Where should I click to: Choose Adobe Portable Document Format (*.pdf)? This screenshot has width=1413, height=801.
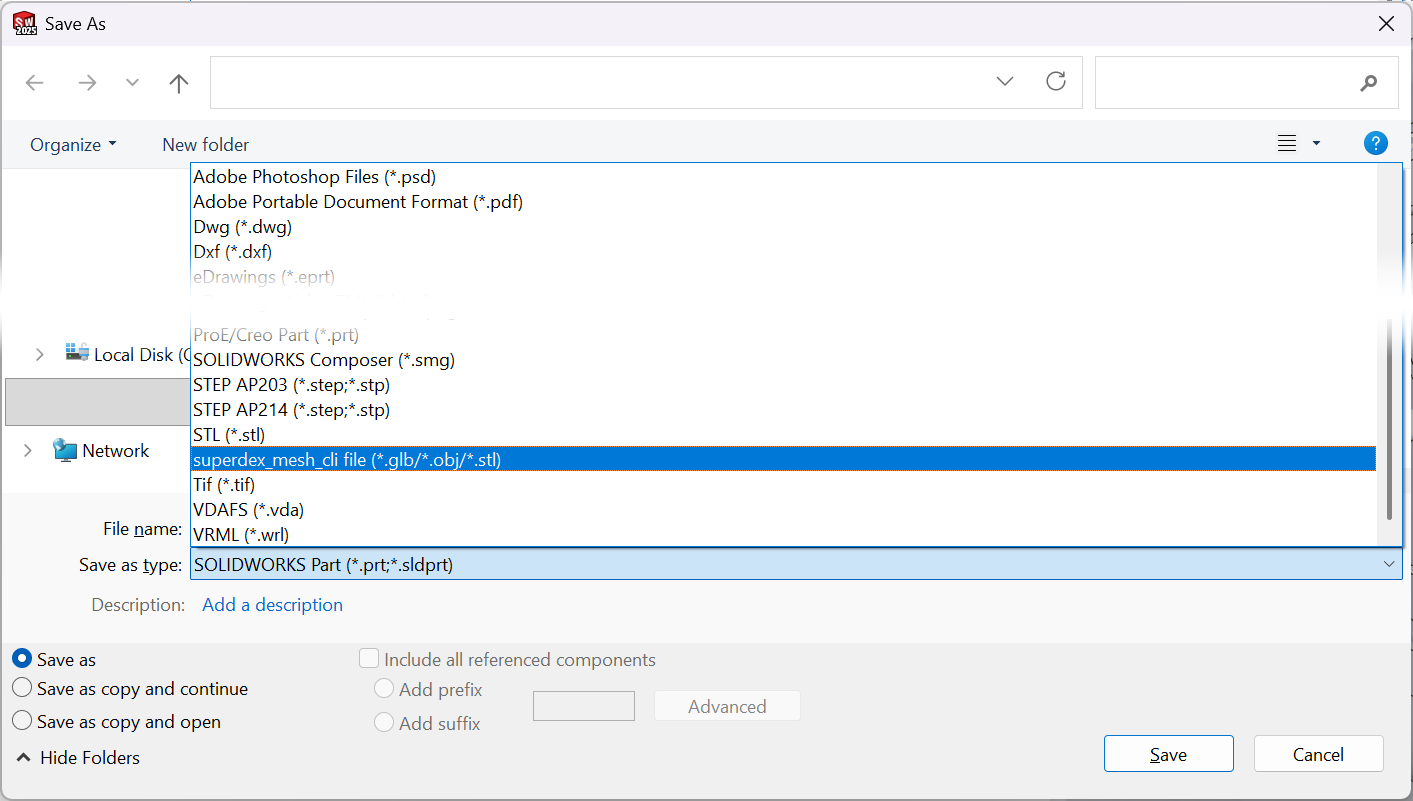[783, 202]
